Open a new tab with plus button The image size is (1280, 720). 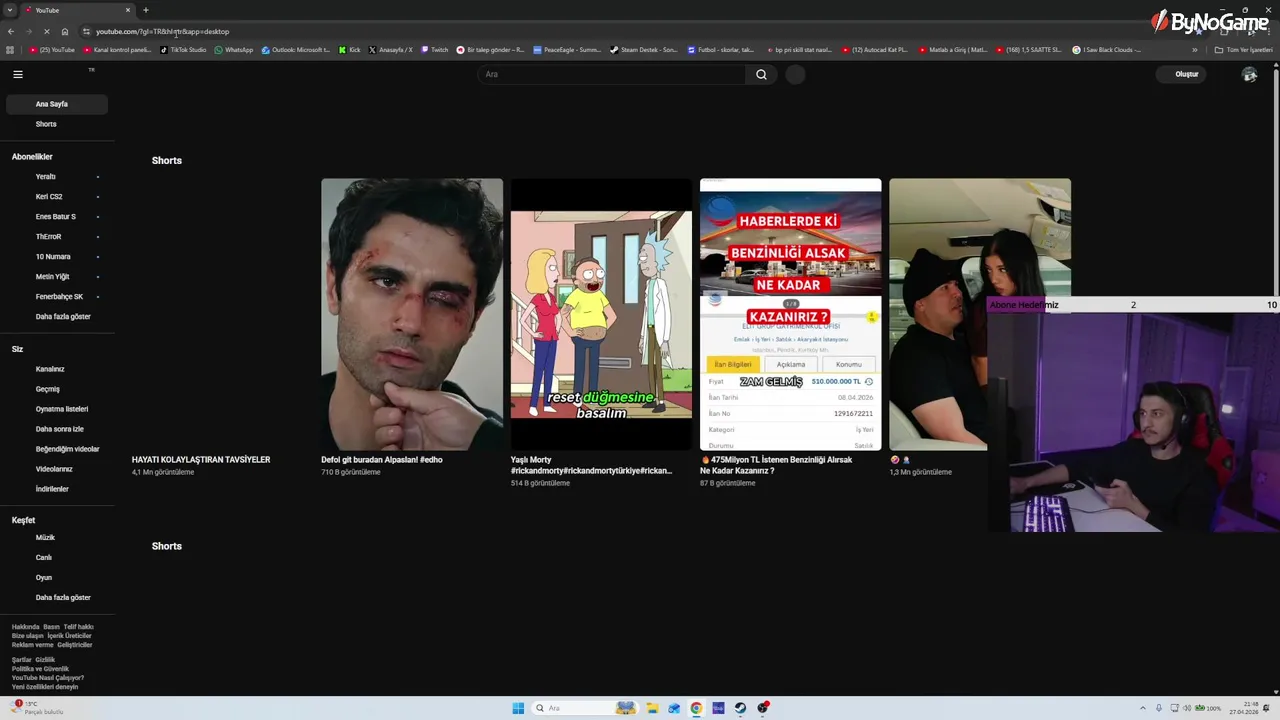point(146,10)
